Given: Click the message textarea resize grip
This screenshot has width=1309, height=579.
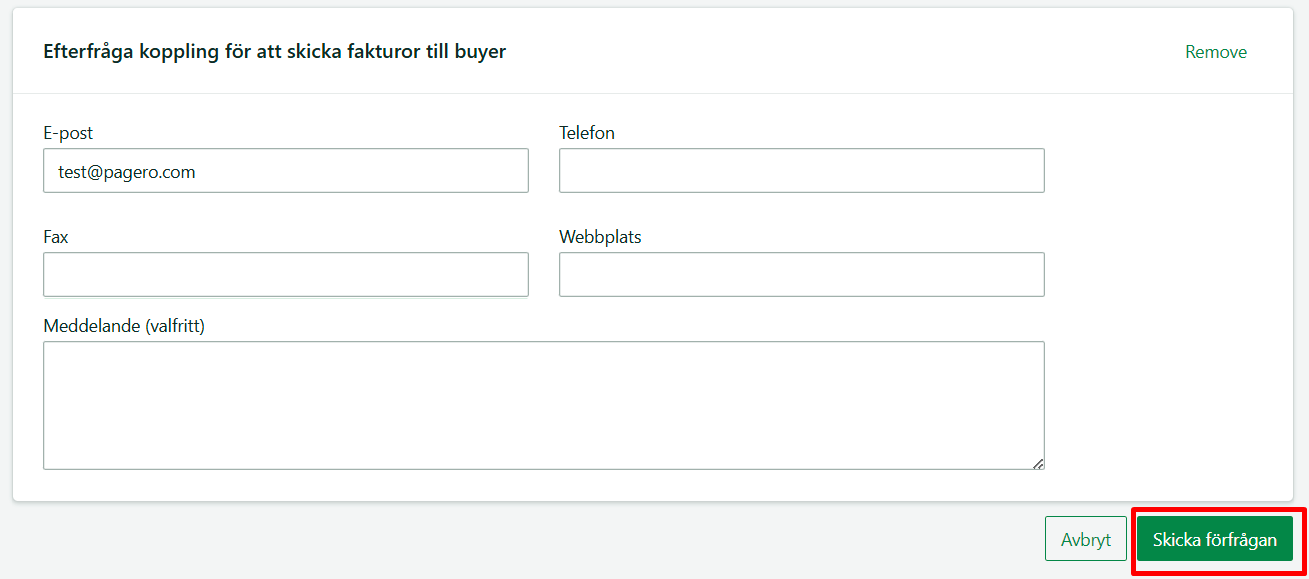Looking at the screenshot, I should coord(1038,463).
